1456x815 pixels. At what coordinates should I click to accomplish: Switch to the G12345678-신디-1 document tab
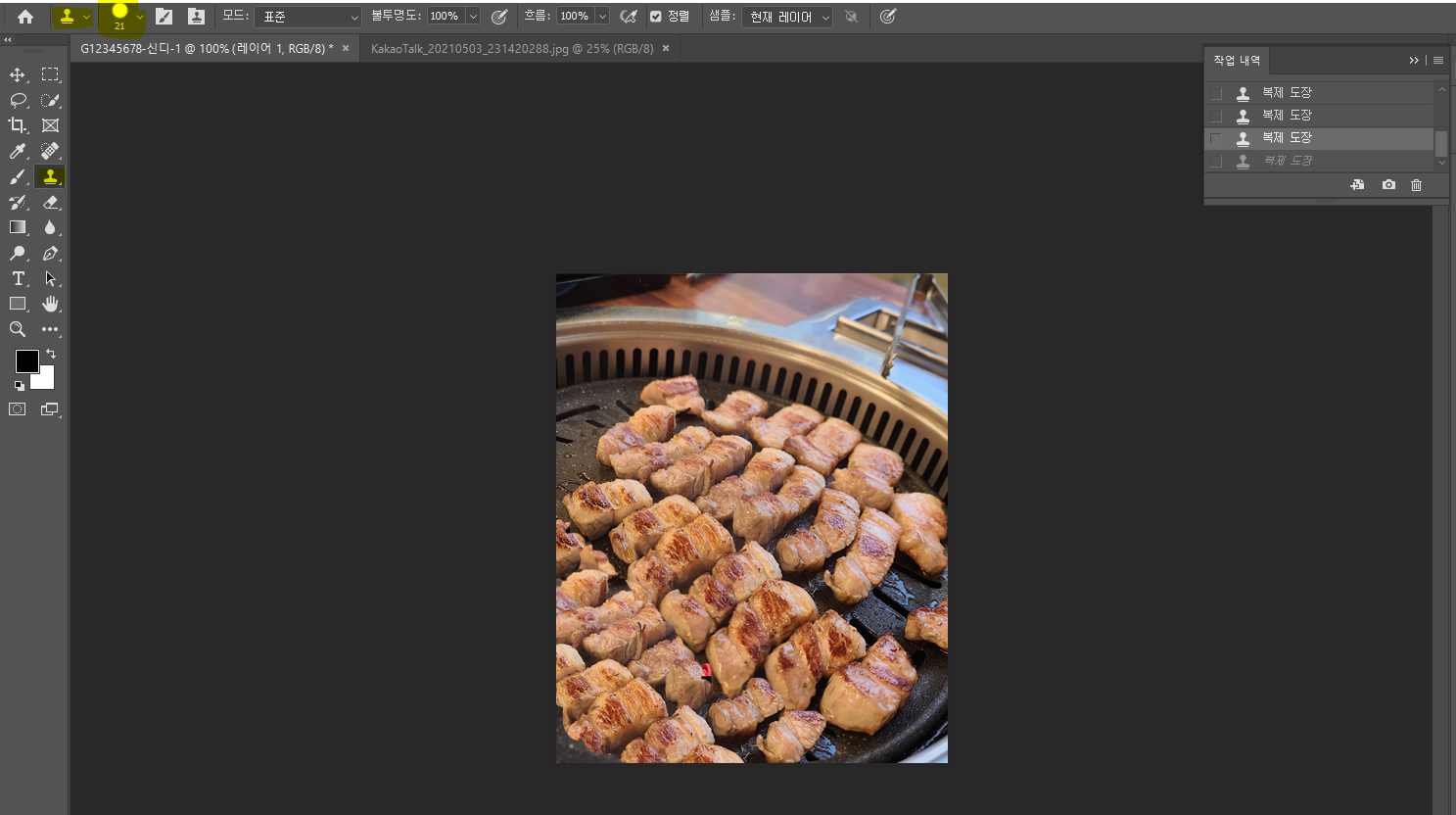point(207,48)
